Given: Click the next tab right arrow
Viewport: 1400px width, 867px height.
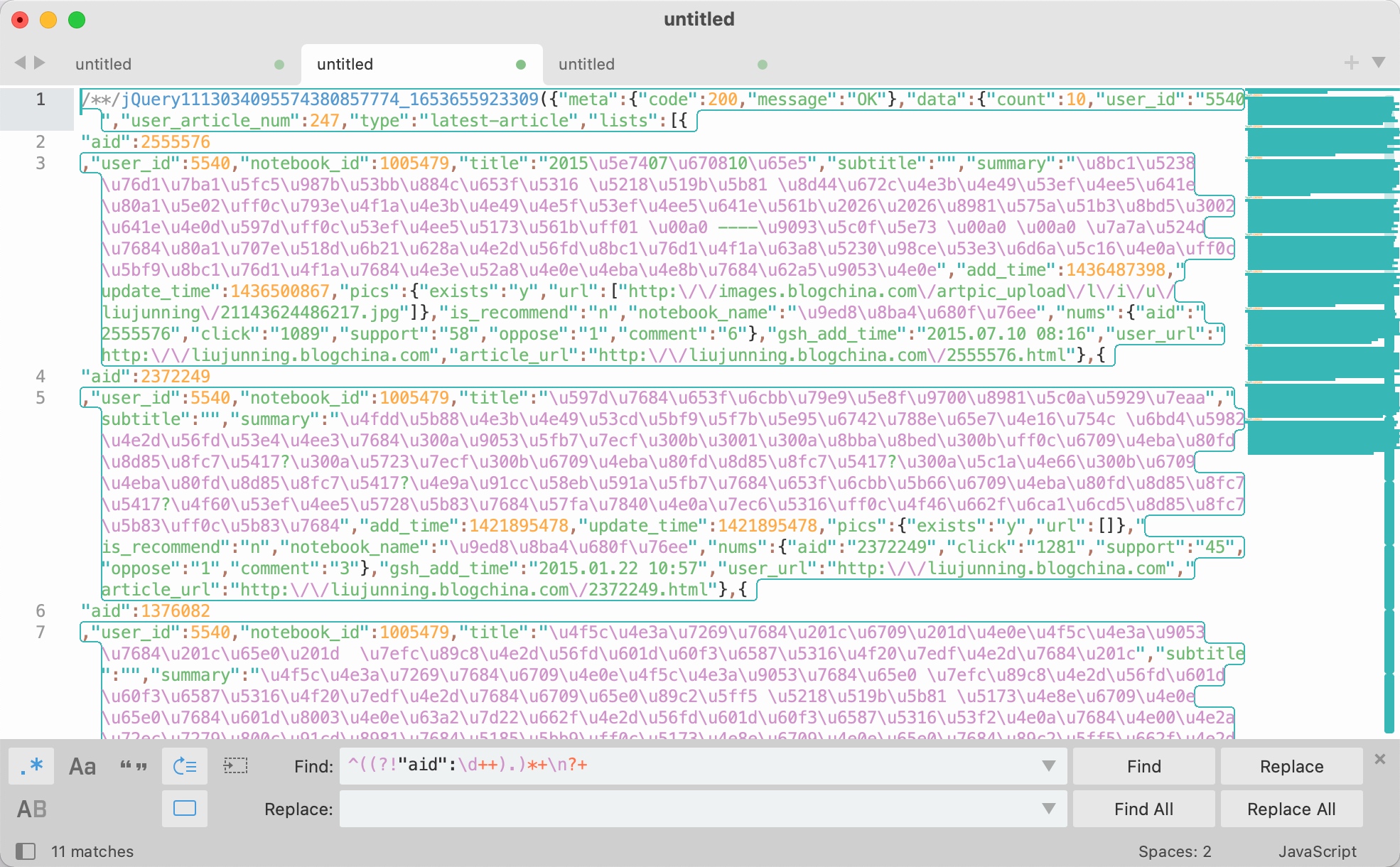Looking at the screenshot, I should coord(41,63).
